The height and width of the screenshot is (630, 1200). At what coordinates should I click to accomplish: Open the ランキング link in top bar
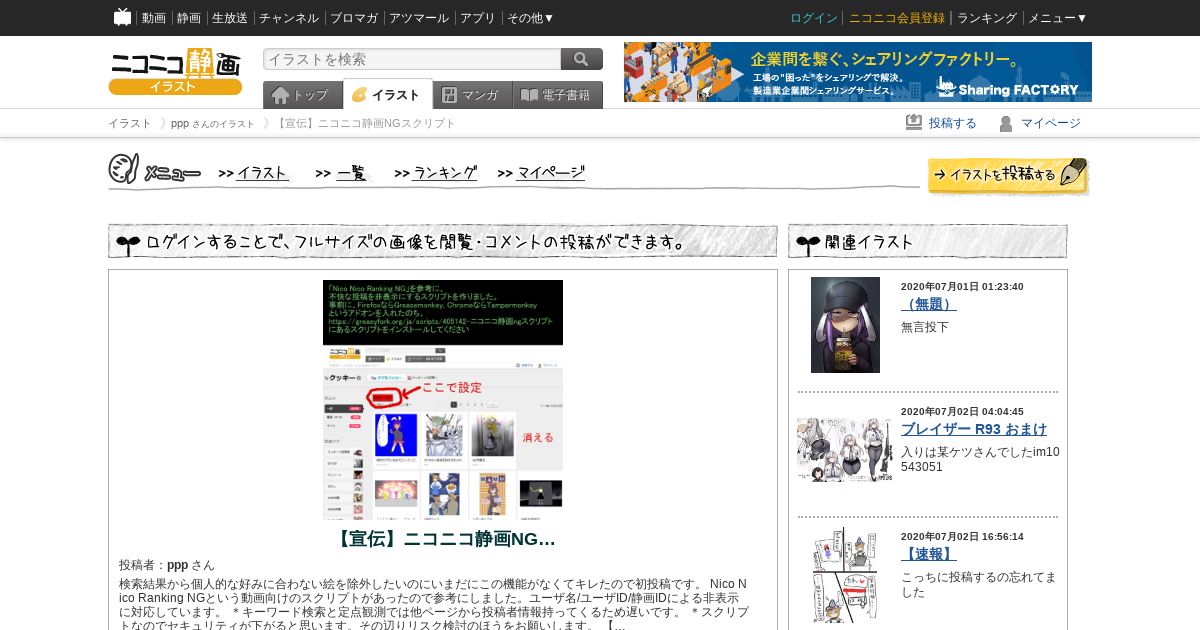pos(987,18)
